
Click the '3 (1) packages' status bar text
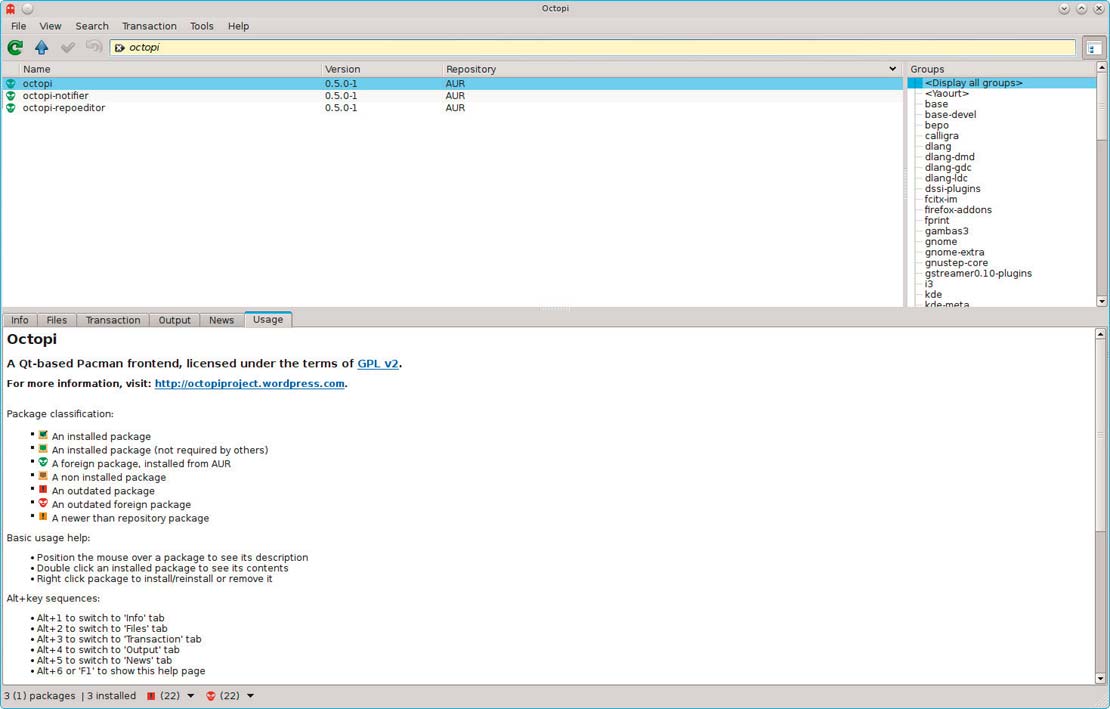pyautogui.click(x=40, y=696)
